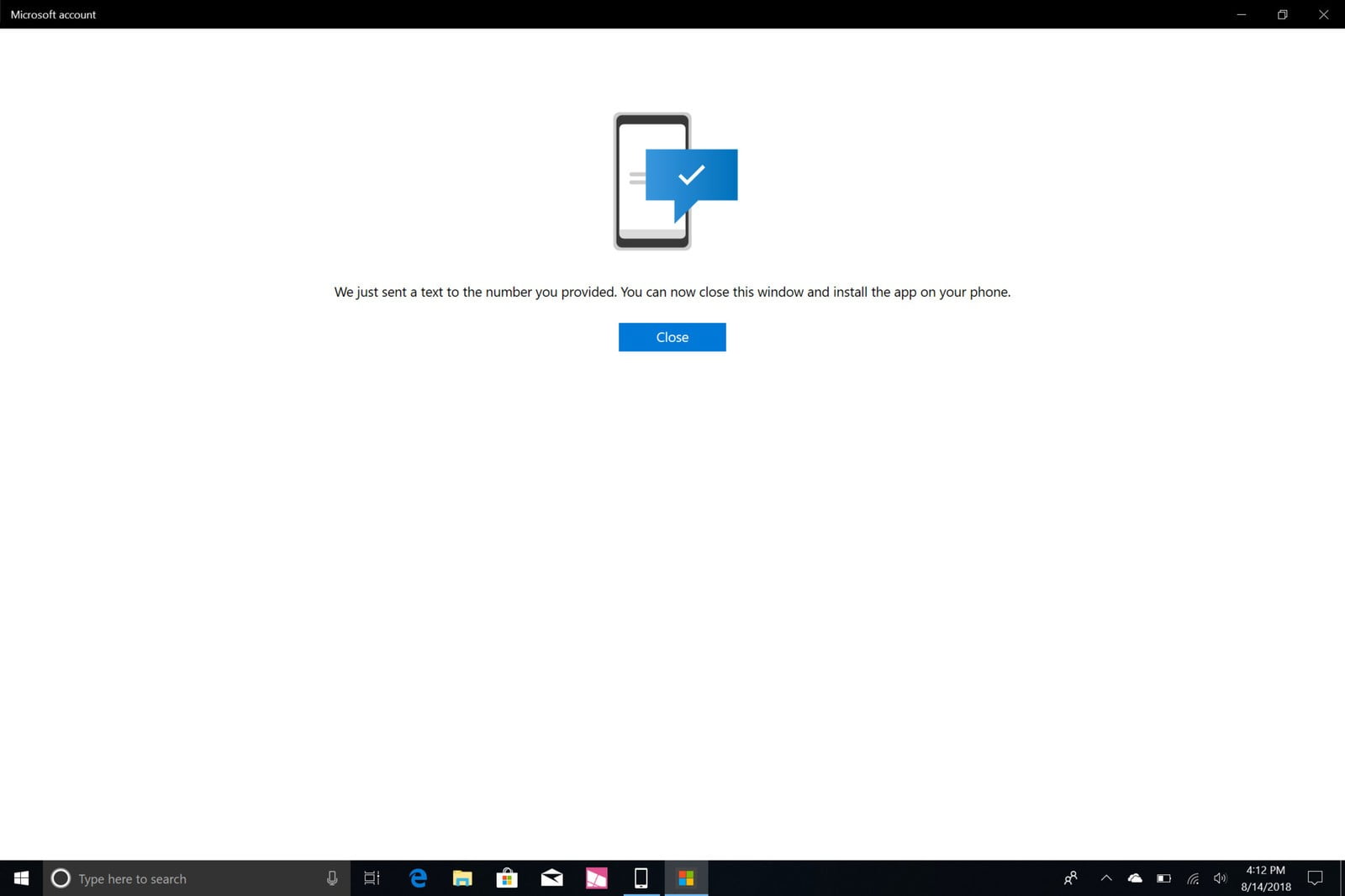Image resolution: width=1345 pixels, height=896 pixels.
Task: Expand the hidden system tray icons
Action: tap(1106, 878)
